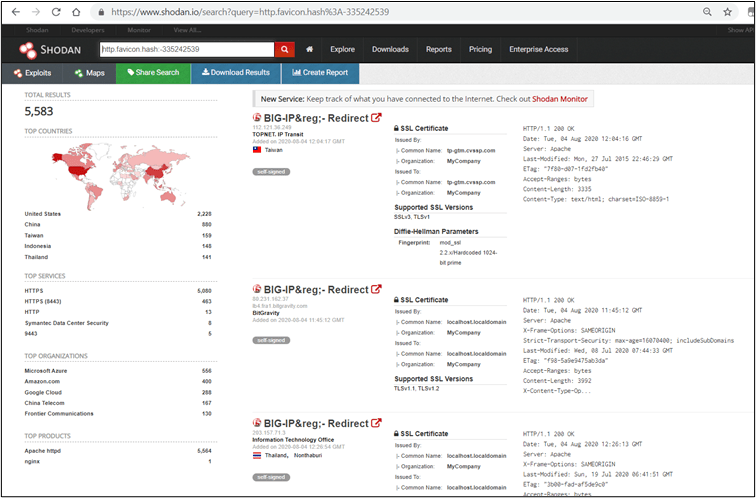Filter by Google Cloud organization
This screenshot has height=498, width=756.
(43, 392)
